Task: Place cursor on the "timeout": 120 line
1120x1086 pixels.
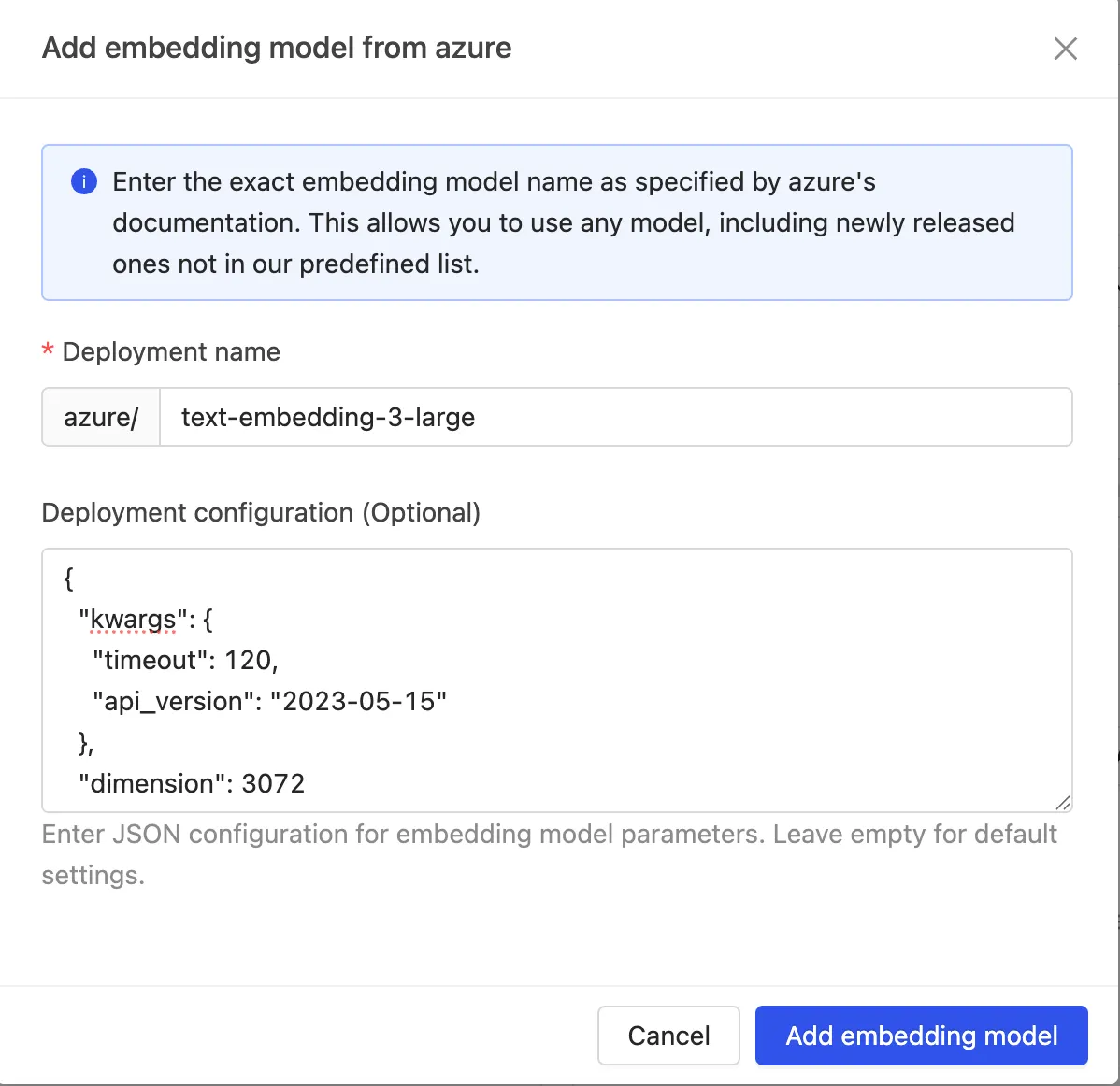Action: coord(185,661)
